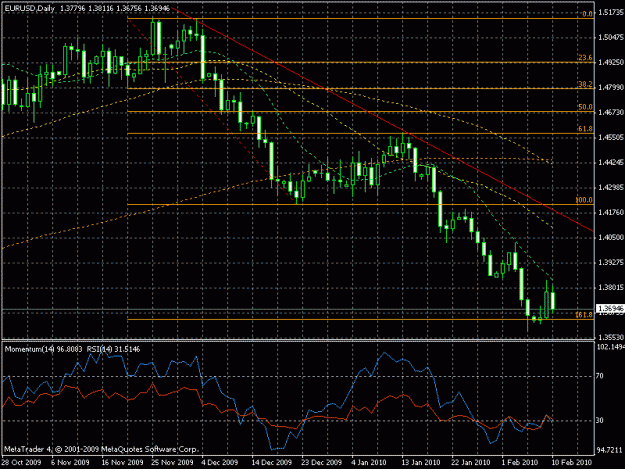Click the RSI 30 level scale value
This screenshot has width=625, height=469.
[599, 420]
